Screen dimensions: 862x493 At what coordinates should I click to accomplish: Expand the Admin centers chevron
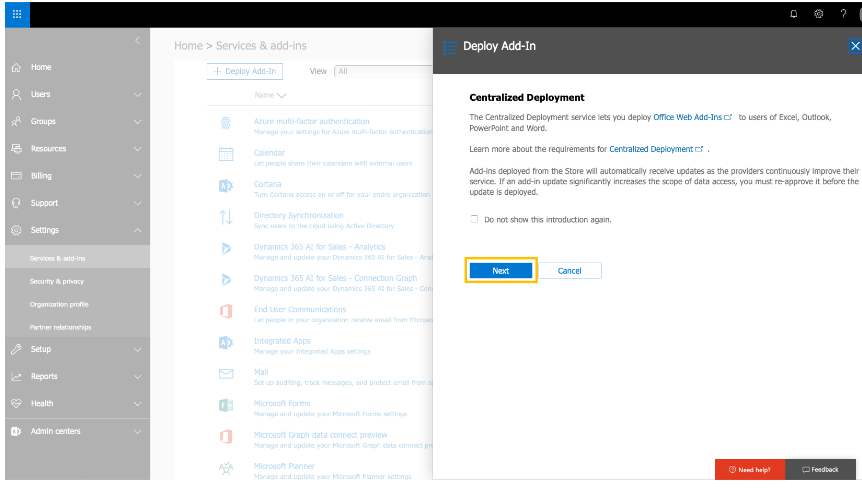pos(137,431)
